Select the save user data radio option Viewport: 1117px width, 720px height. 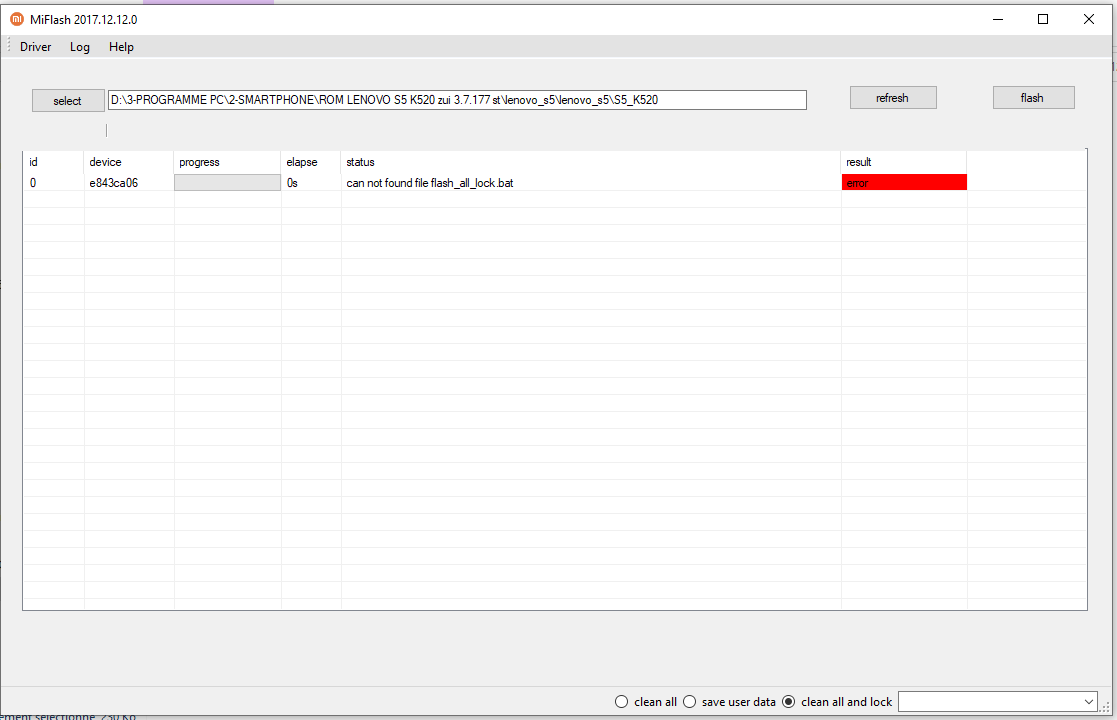click(x=729, y=701)
